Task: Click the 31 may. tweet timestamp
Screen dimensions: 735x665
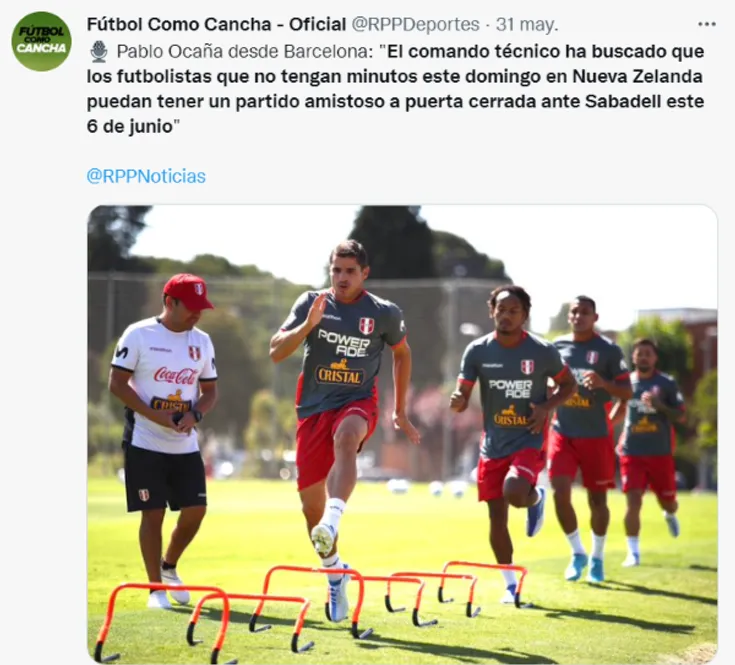Action: coord(527,24)
